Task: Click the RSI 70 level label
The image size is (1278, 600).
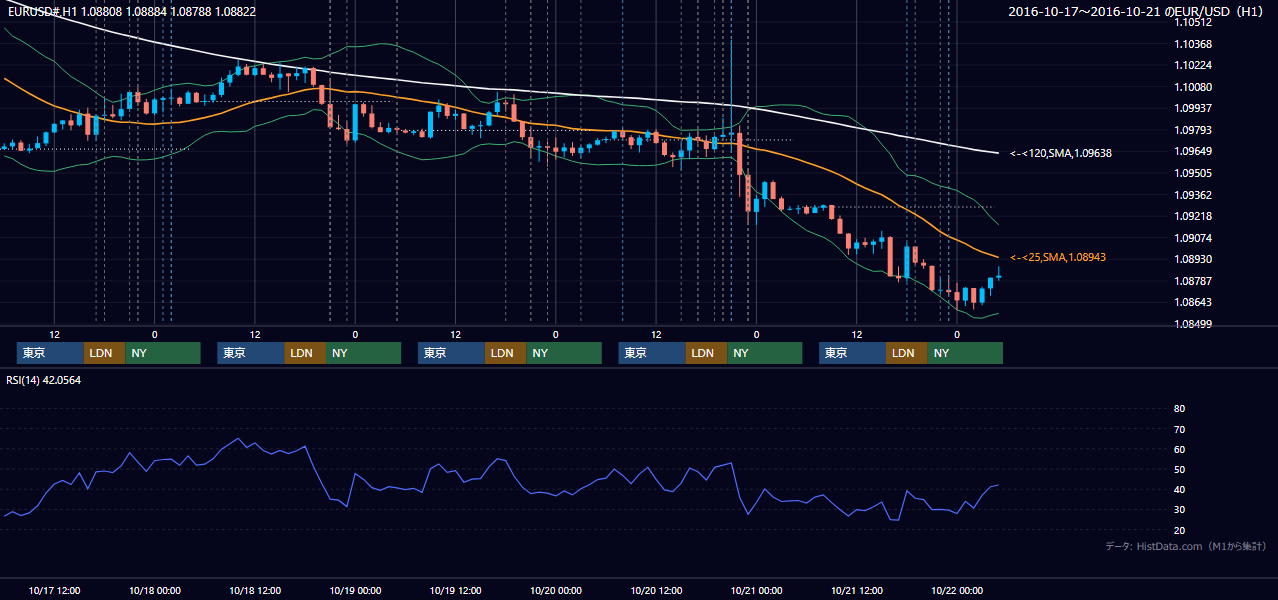Action: (1179, 429)
